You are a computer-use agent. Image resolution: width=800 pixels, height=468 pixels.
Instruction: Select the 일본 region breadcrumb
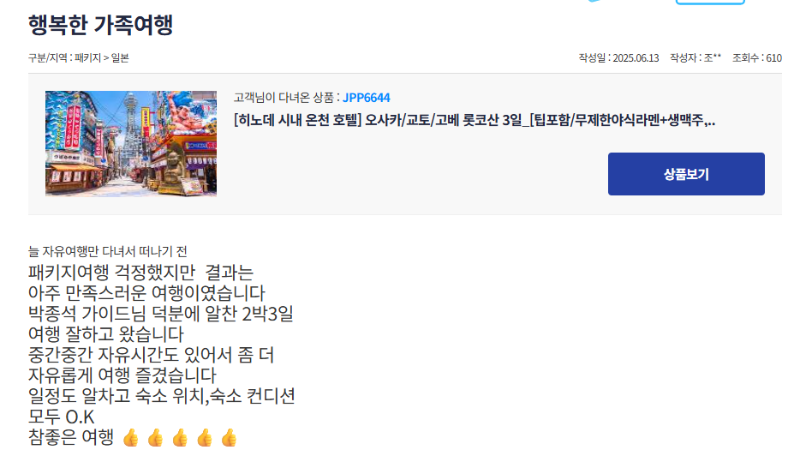pos(120,58)
